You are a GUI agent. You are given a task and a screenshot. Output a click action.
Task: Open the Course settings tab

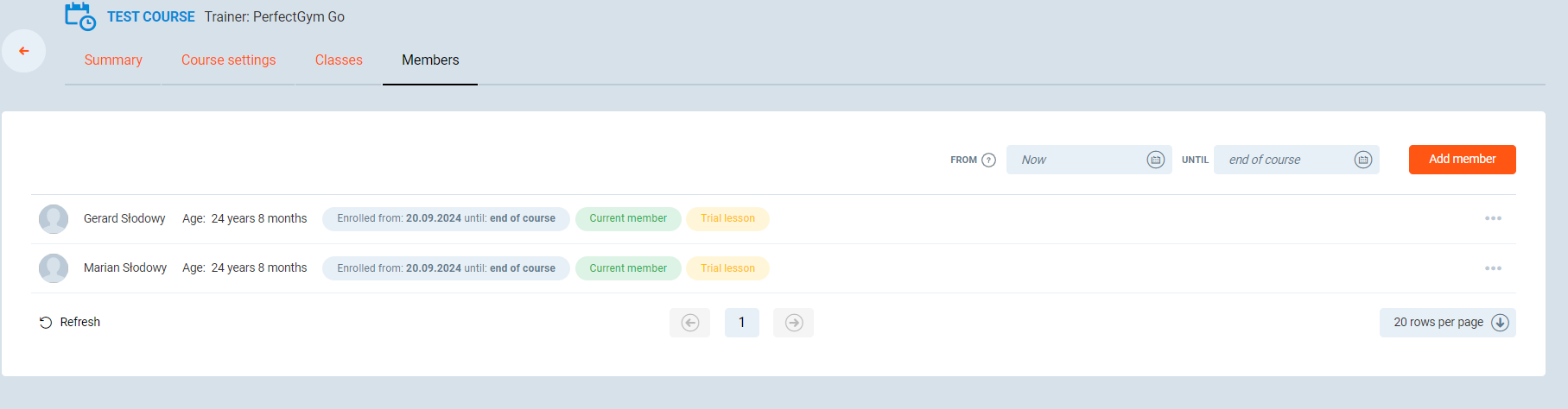click(228, 60)
